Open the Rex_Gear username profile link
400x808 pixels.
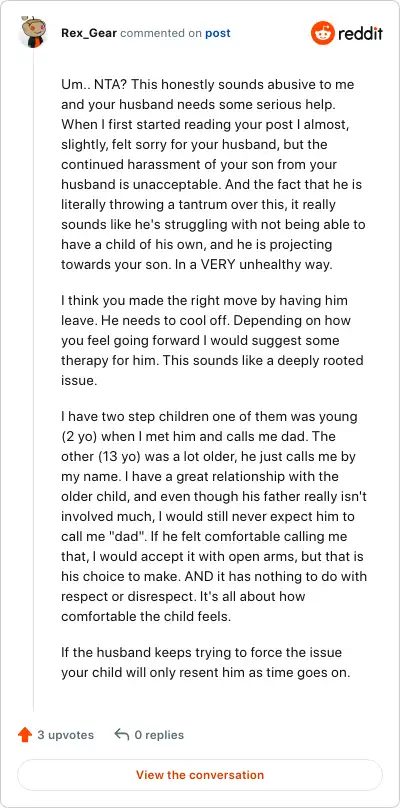(89, 33)
